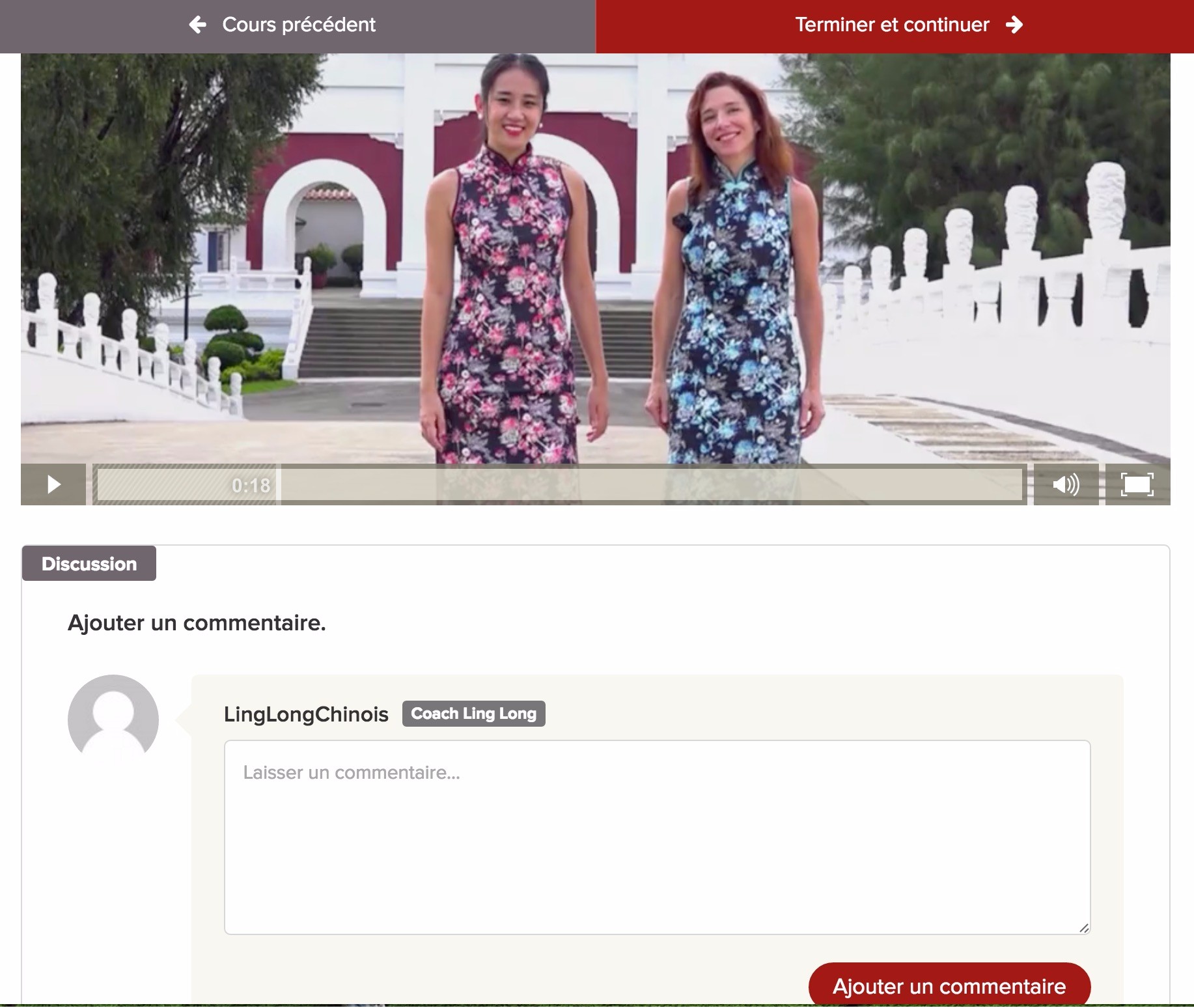Click Terminer et continuer button
1194x1008 pixels.
tap(895, 26)
